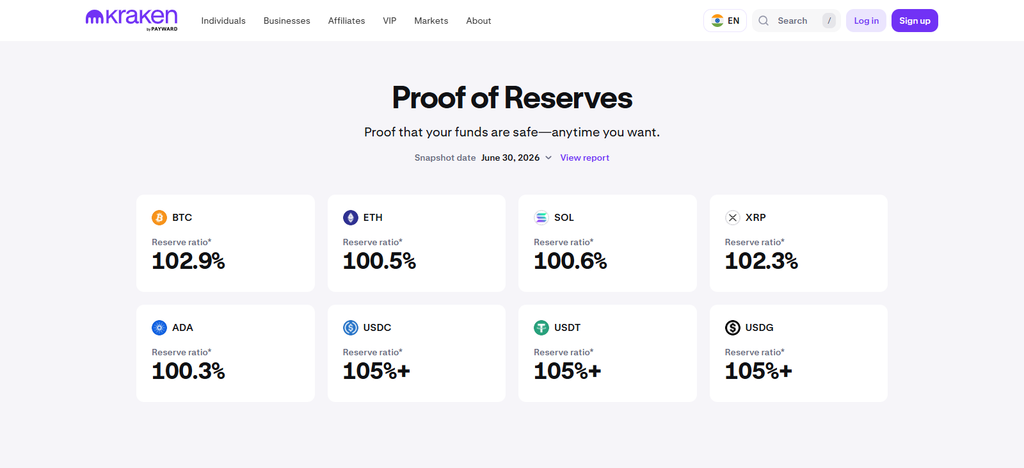This screenshot has height=468, width=1024.
Task: Click the Reserve ratio label under USDT
Action: (x=564, y=352)
